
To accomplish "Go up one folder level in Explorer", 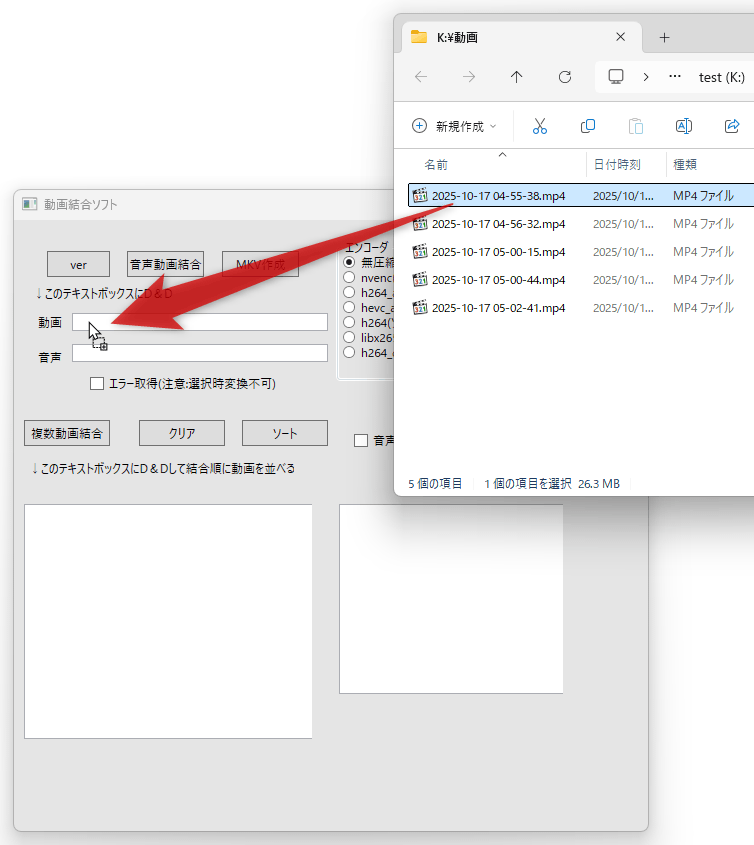I will tap(516, 77).
